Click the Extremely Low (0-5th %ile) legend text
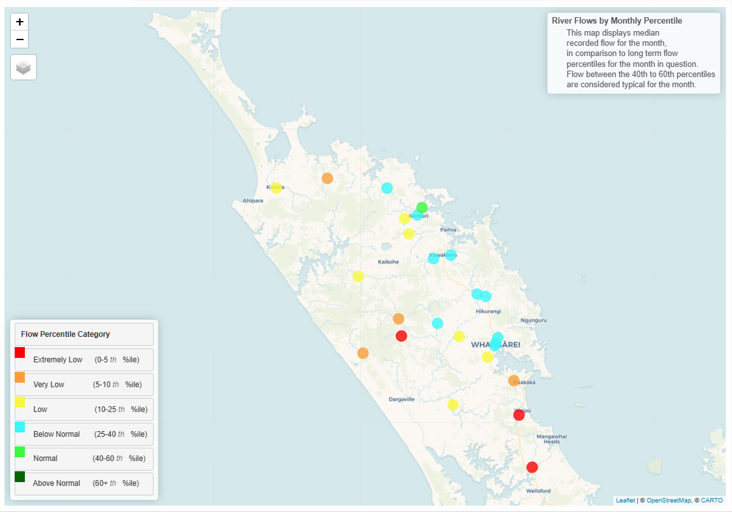Image resolution: width=732 pixels, height=512 pixels. coord(86,360)
